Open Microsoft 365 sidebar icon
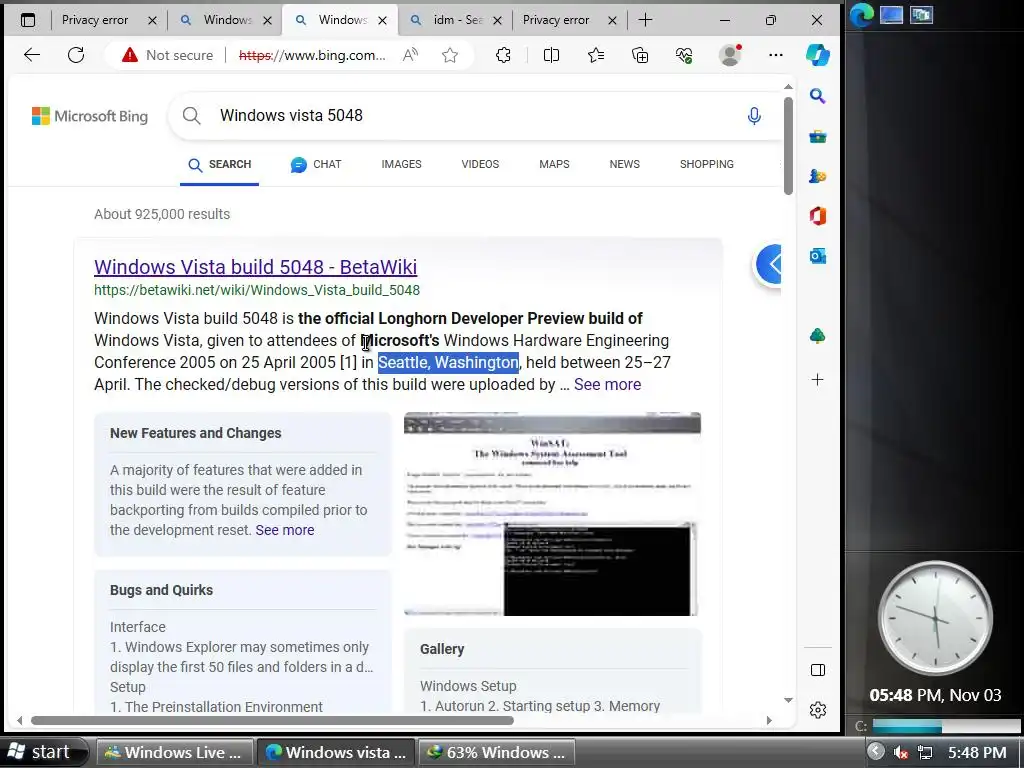The width and height of the screenshot is (1024, 768). [x=818, y=216]
